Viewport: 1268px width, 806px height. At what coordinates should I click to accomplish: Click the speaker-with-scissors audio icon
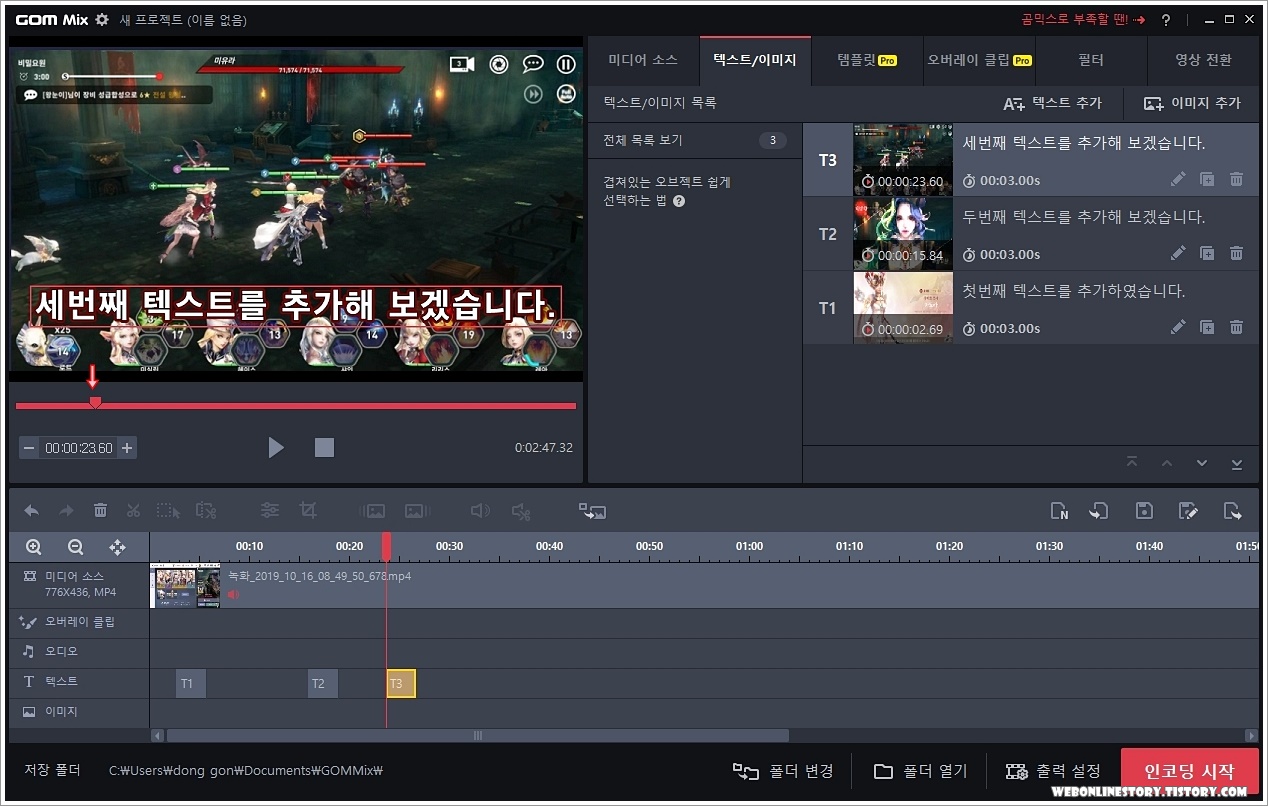pyautogui.click(x=521, y=511)
